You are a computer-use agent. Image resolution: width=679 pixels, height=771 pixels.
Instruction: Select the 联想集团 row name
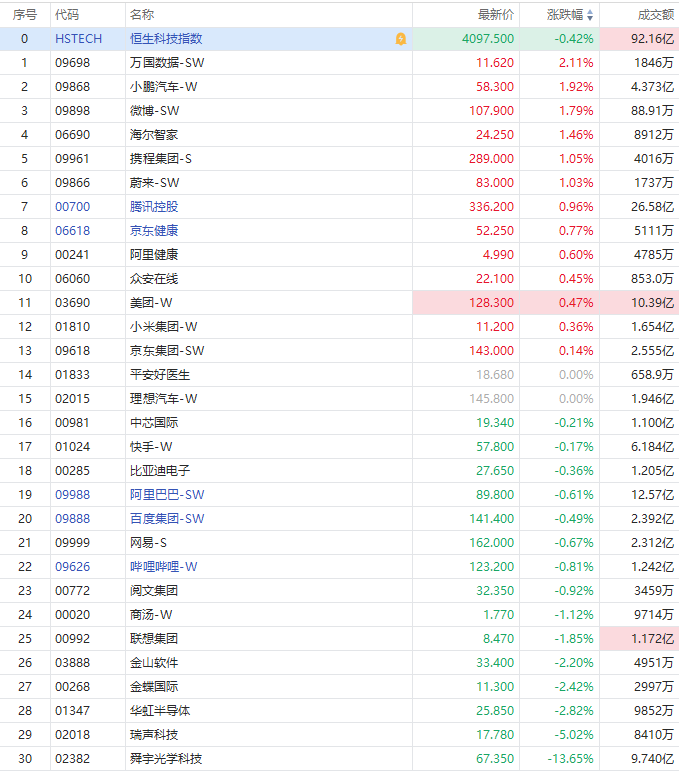154,639
